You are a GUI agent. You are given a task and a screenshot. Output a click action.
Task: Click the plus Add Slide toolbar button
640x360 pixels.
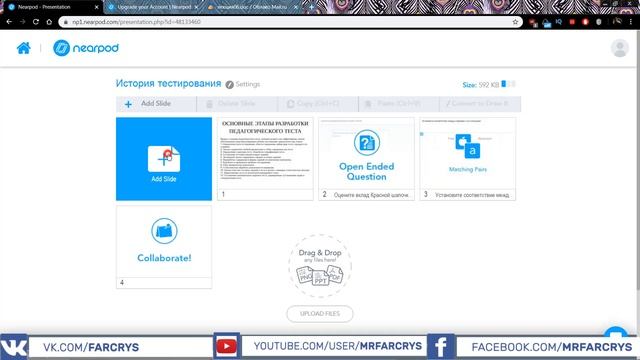click(x=156, y=104)
